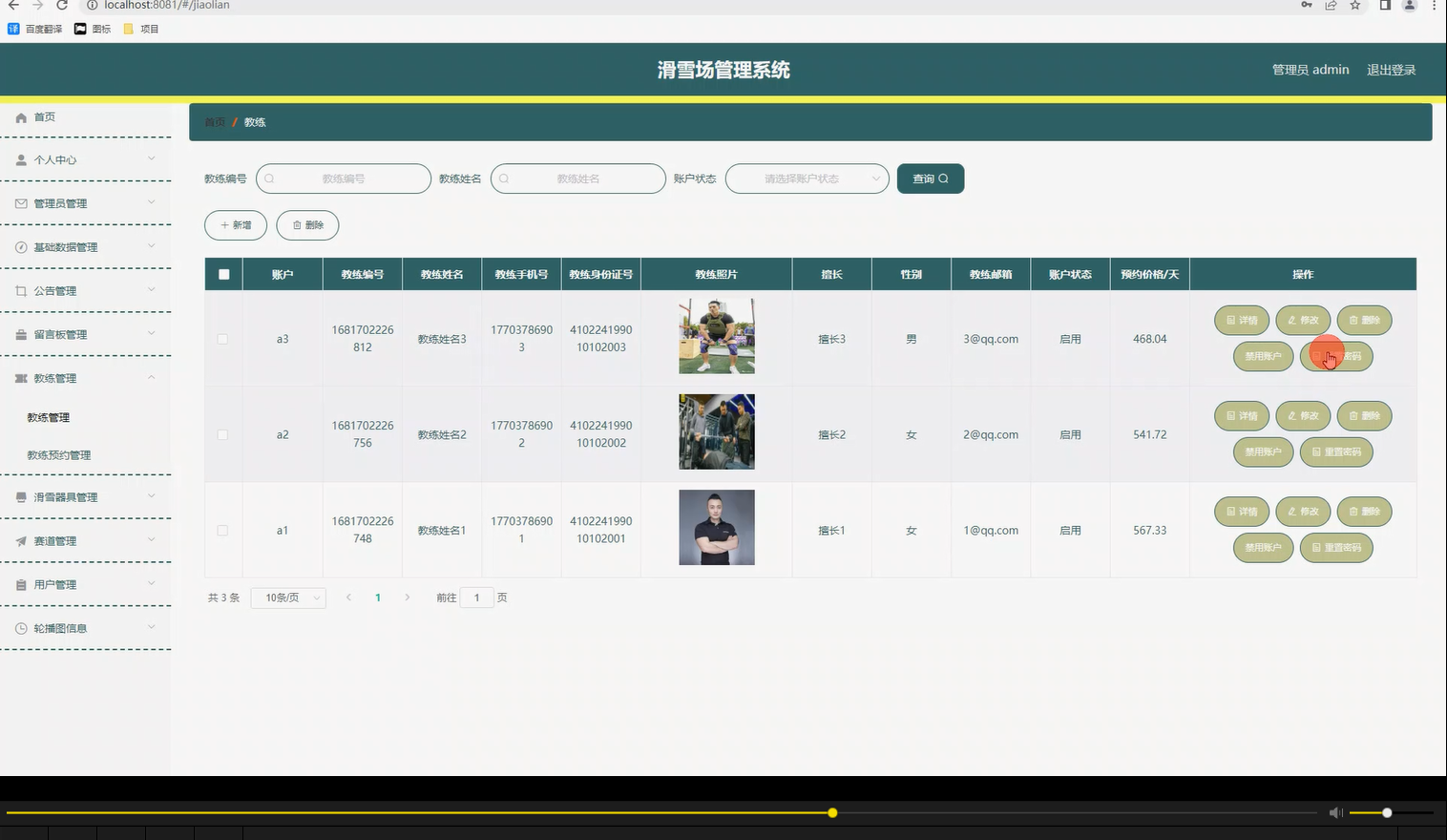Image resolution: width=1447 pixels, height=840 pixels.
Task: Open the 请选择账户状态 status dropdown
Action: 807,178
